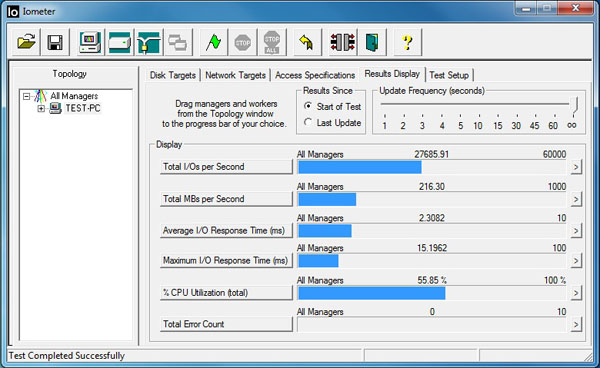
Task: Open chart arrow for Total MBs per Second
Action: [576, 199]
